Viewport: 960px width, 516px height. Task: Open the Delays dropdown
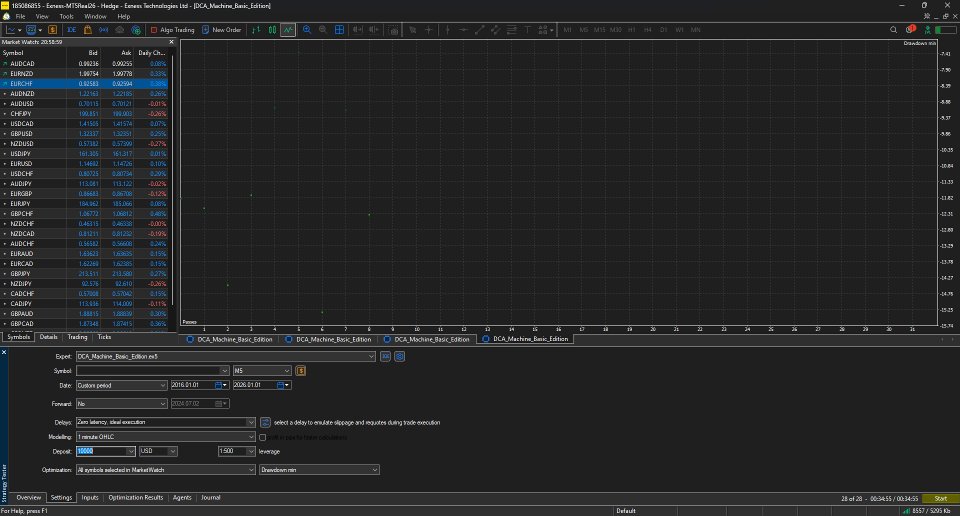(165, 422)
